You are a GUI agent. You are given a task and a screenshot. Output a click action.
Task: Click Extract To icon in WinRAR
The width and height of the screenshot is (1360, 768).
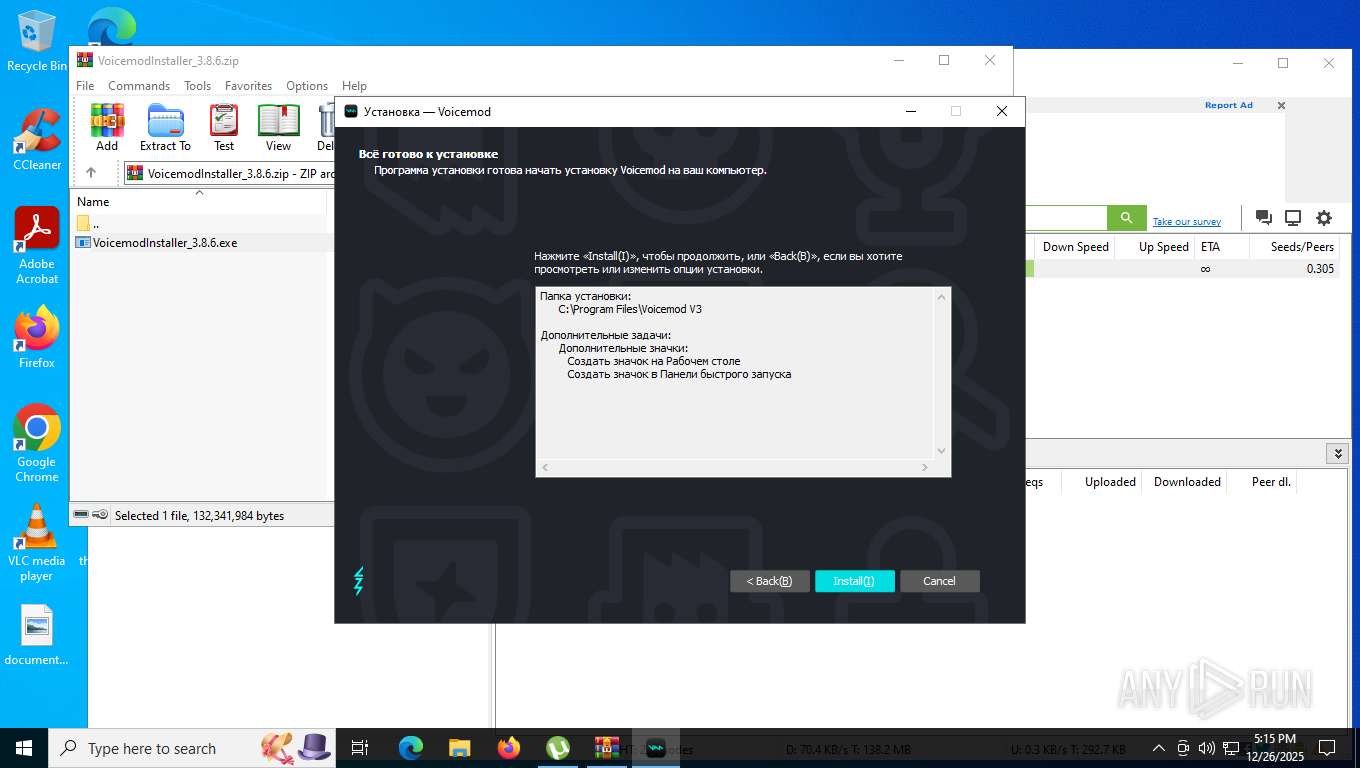[x=165, y=127]
